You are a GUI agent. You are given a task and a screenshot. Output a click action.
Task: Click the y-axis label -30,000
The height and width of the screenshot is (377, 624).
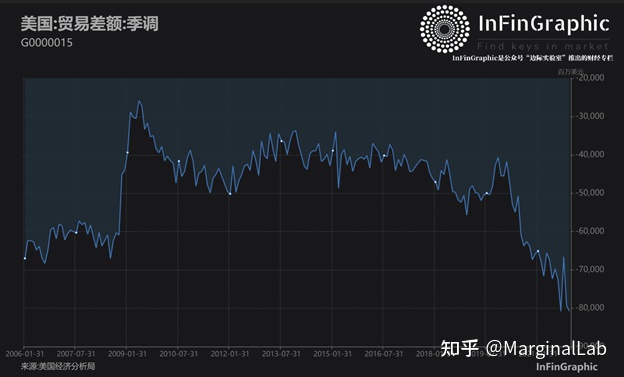[x=590, y=116]
